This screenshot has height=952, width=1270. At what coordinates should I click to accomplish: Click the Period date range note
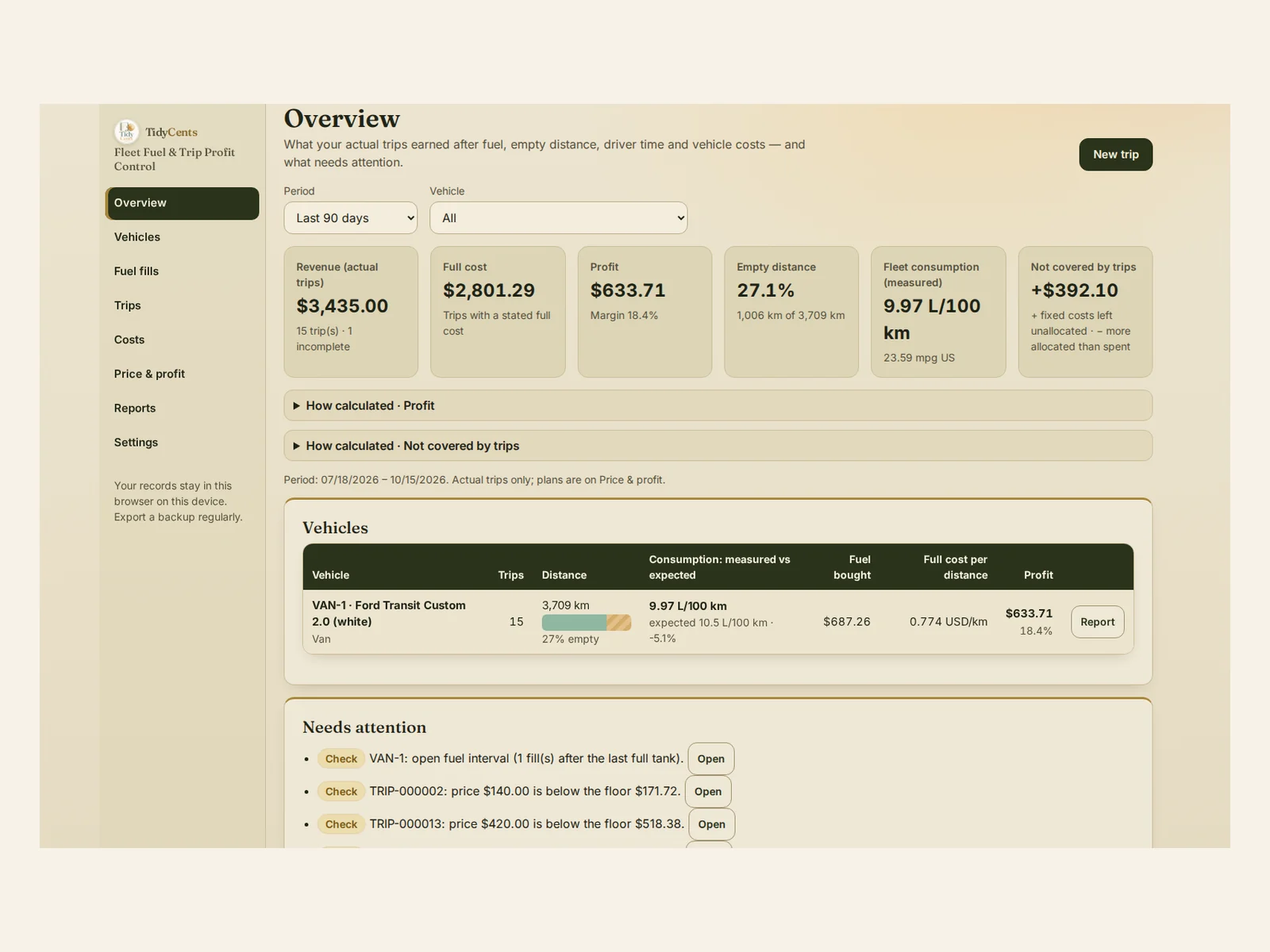(475, 480)
